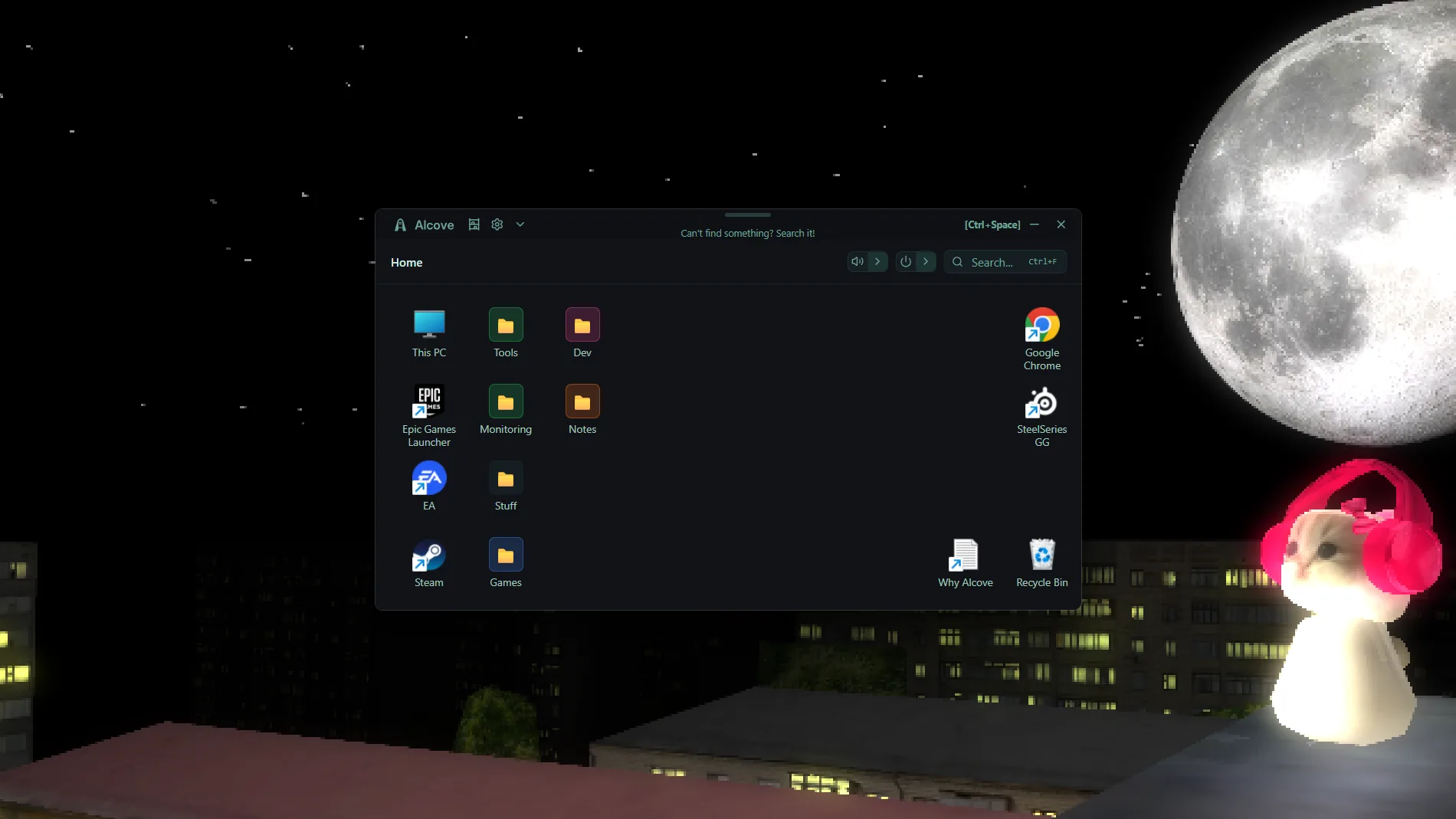Viewport: 1456px width, 819px height.
Task: Click the power button icon
Action: tap(906, 261)
